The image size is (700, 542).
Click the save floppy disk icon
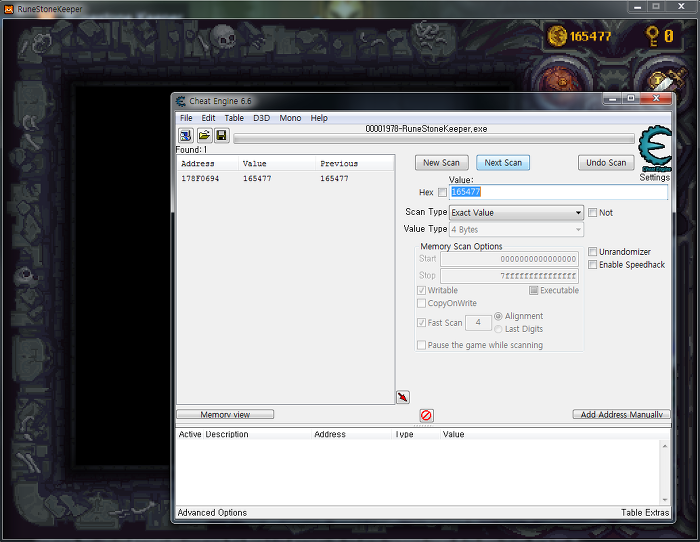coord(222,135)
